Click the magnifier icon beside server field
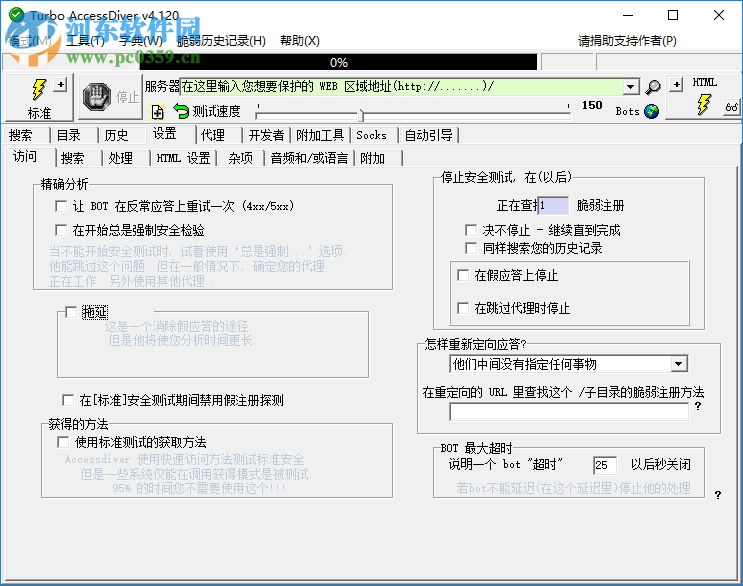 point(652,87)
